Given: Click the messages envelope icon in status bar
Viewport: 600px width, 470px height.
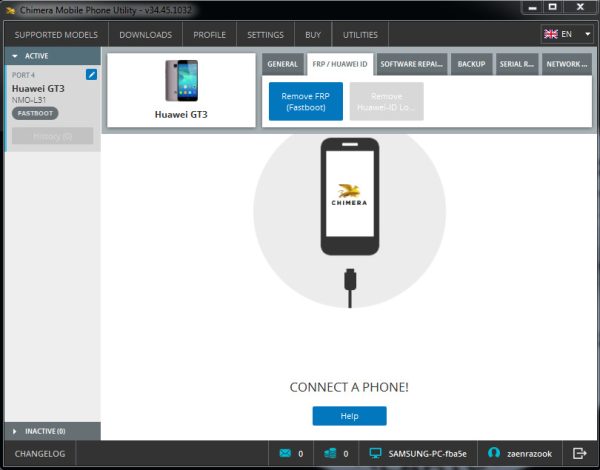Looking at the screenshot, I should click(285, 454).
